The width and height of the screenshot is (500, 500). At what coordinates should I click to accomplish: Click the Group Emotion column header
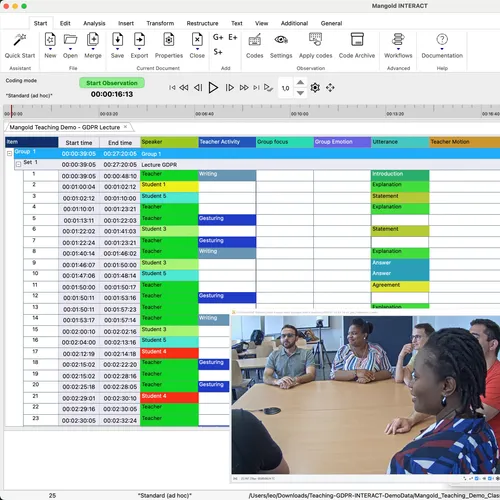pyautogui.click(x=342, y=142)
